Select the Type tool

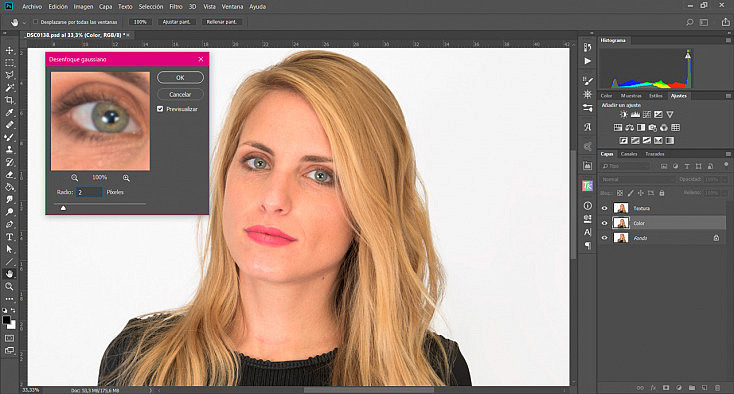click(9, 237)
